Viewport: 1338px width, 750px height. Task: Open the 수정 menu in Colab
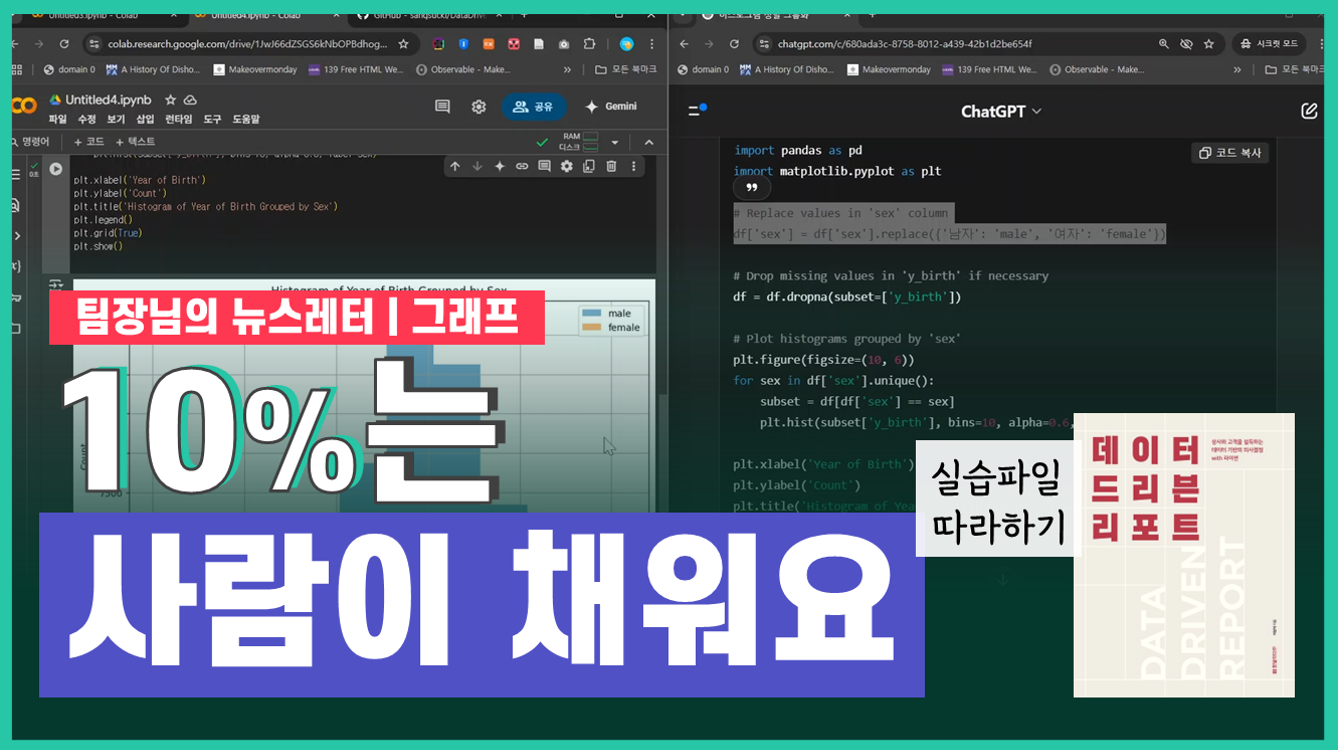point(87,119)
